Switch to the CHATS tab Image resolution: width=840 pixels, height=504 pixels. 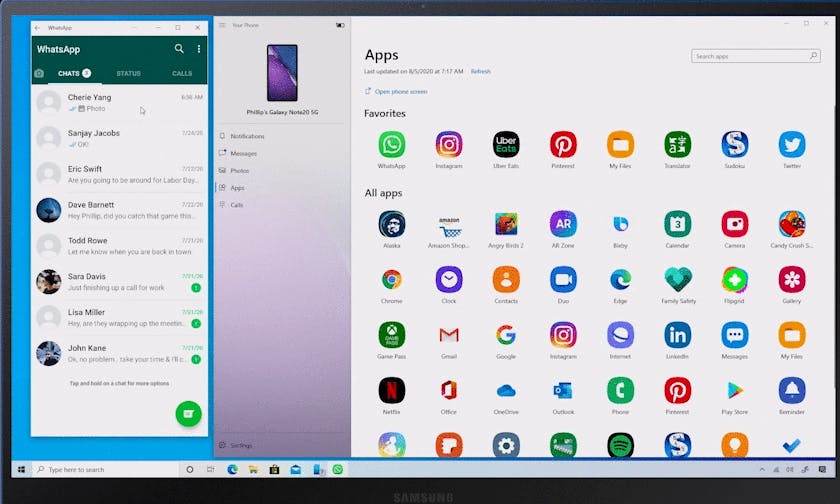click(74, 73)
